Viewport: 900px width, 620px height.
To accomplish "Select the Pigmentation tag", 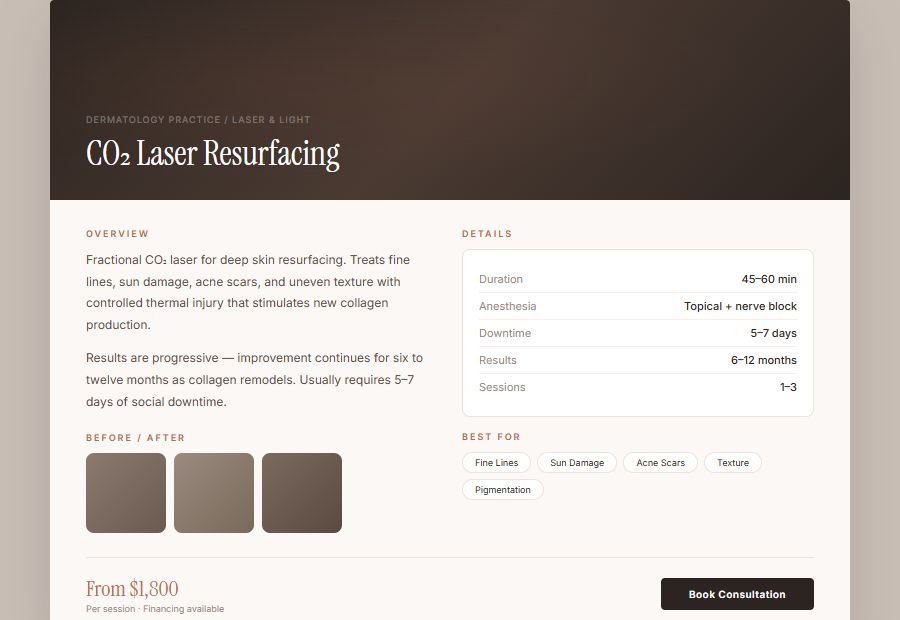I will click(503, 490).
